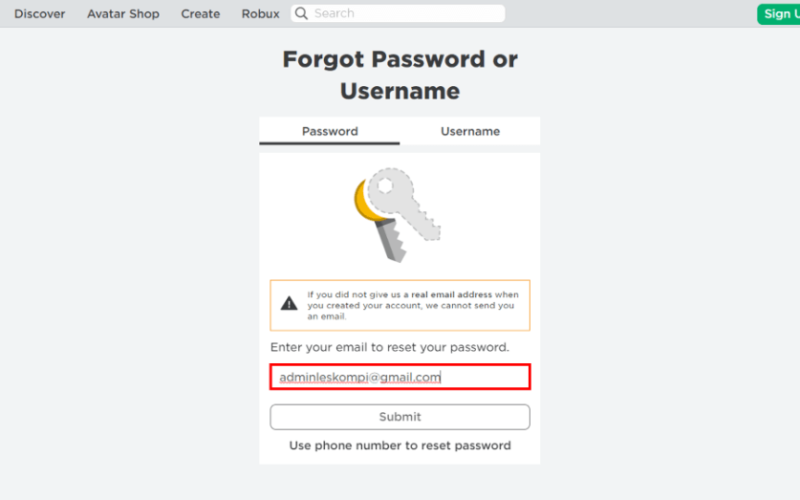Click in the Search field
This screenshot has height=500, width=800.
(398, 13)
